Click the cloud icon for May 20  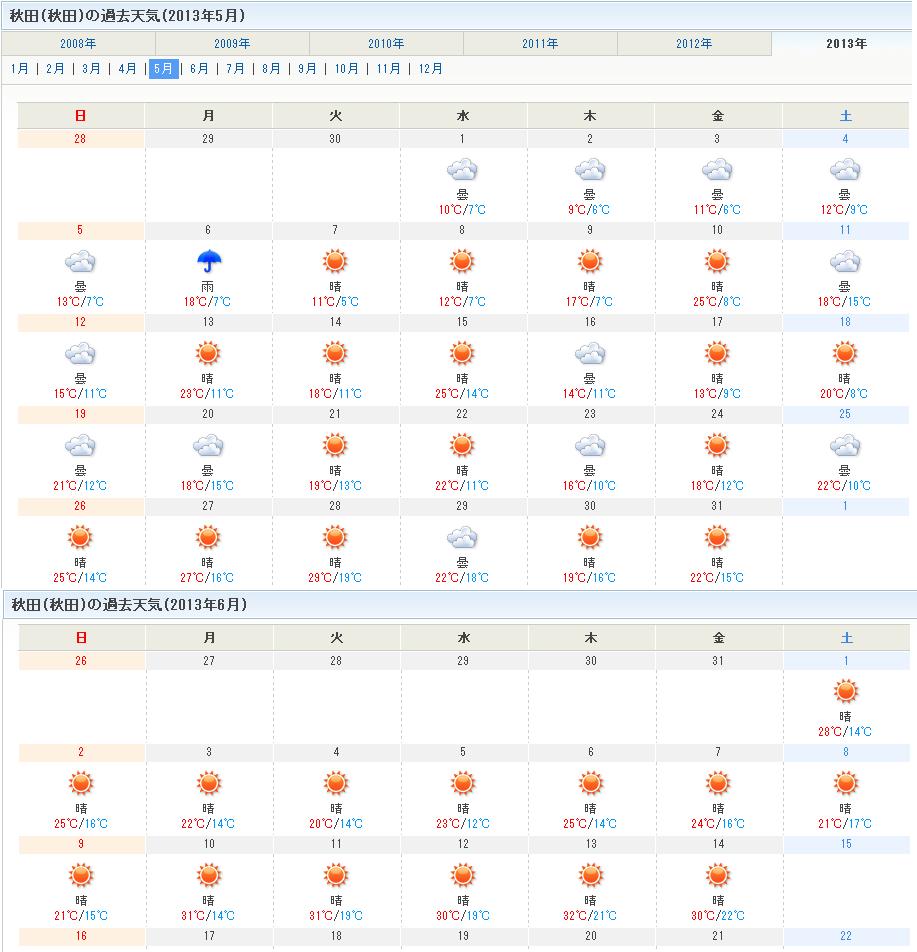[x=208, y=446]
